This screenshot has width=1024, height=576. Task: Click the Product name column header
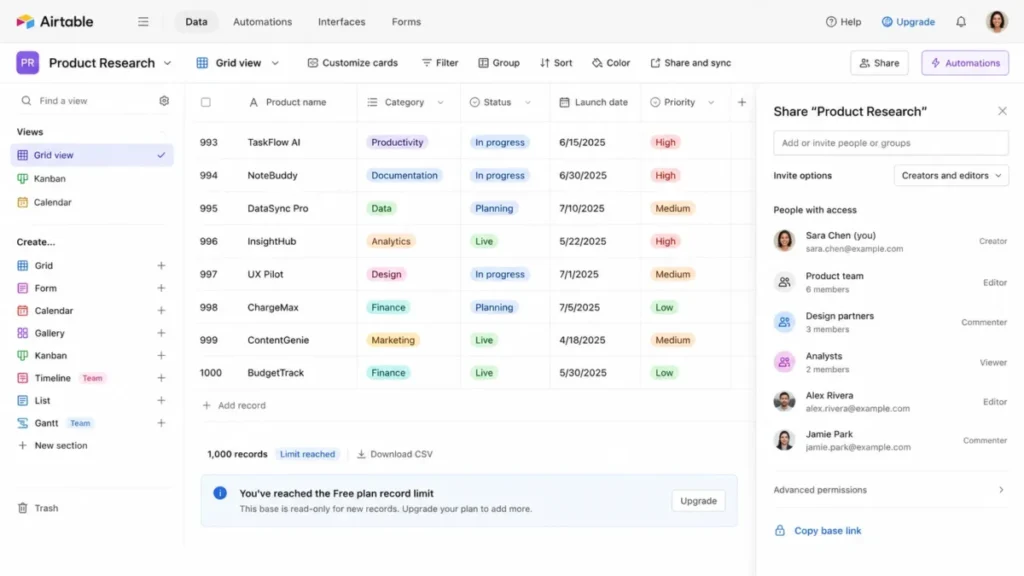pyautogui.click(x=287, y=103)
